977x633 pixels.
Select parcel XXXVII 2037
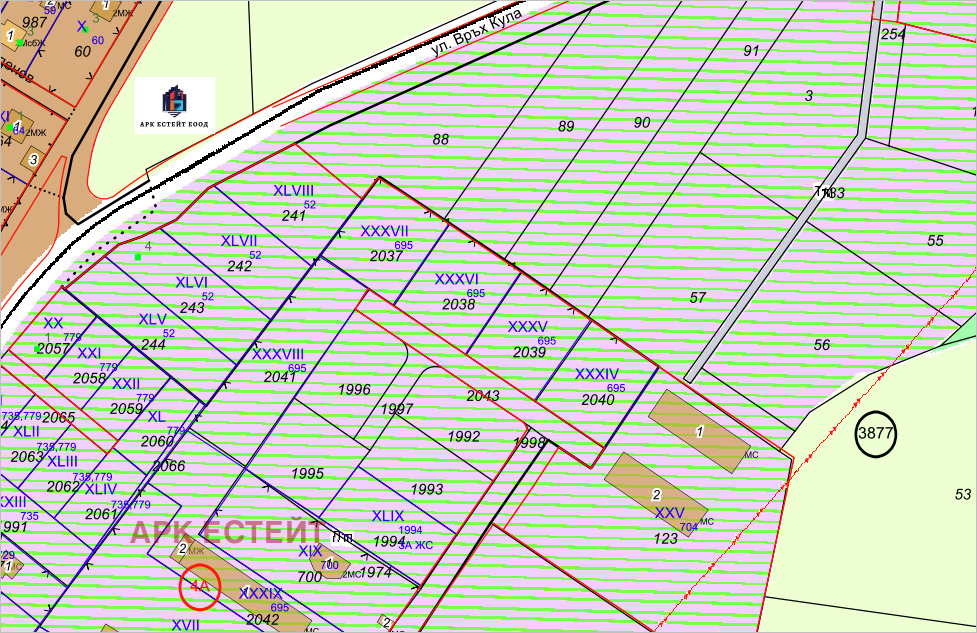pos(385,243)
